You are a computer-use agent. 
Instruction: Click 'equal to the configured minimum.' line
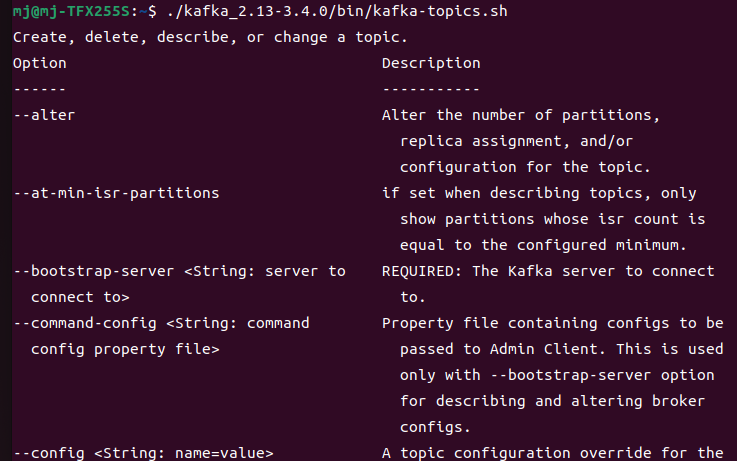543,245
